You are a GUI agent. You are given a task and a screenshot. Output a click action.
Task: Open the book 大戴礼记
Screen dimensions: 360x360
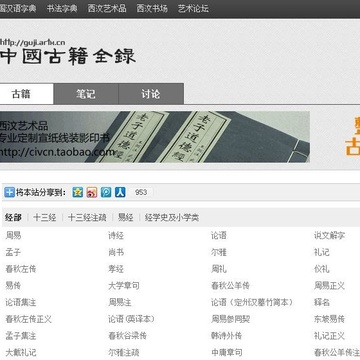pos(21,352)
